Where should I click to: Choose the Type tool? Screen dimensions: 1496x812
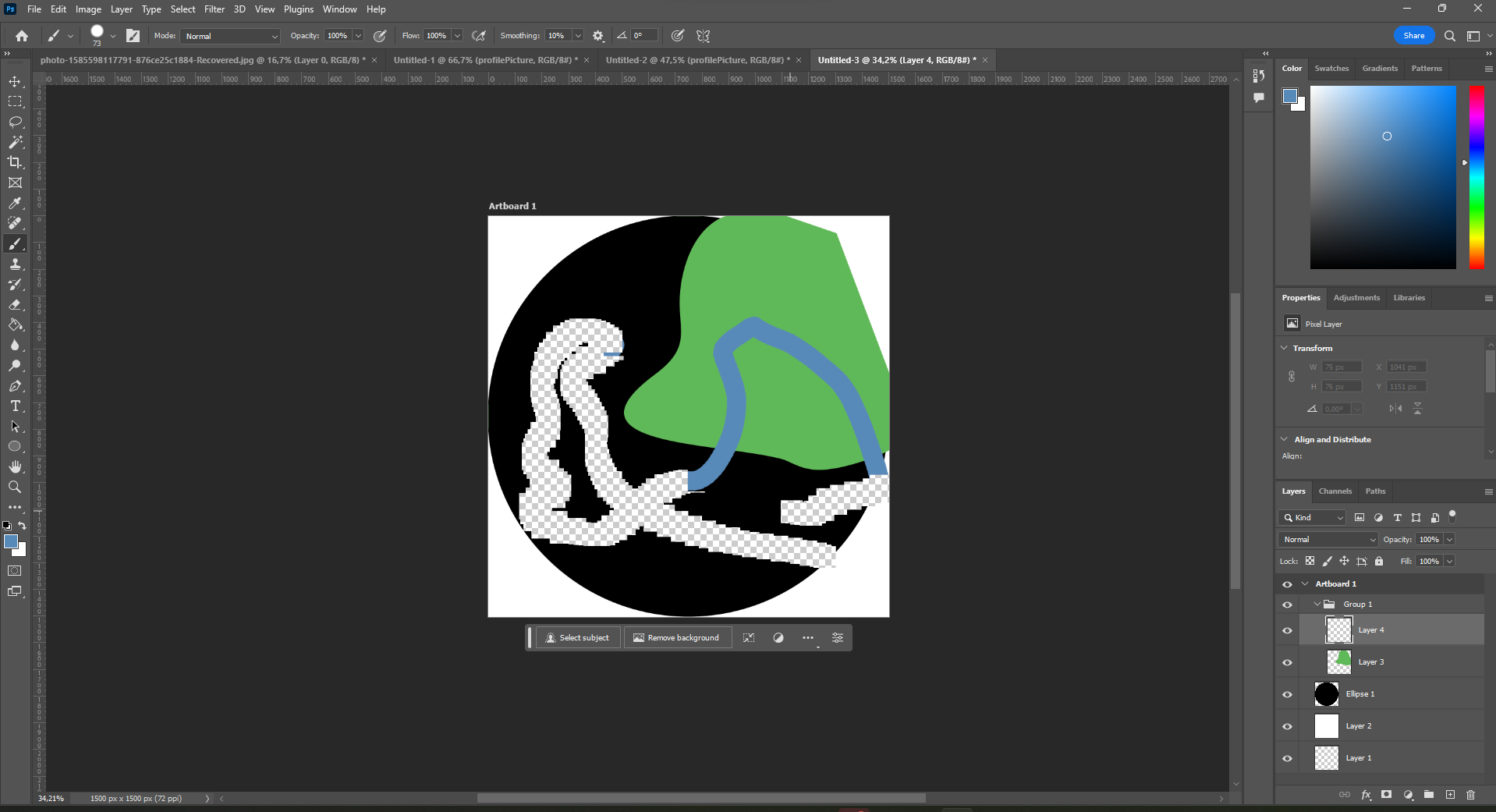[16, 406]
